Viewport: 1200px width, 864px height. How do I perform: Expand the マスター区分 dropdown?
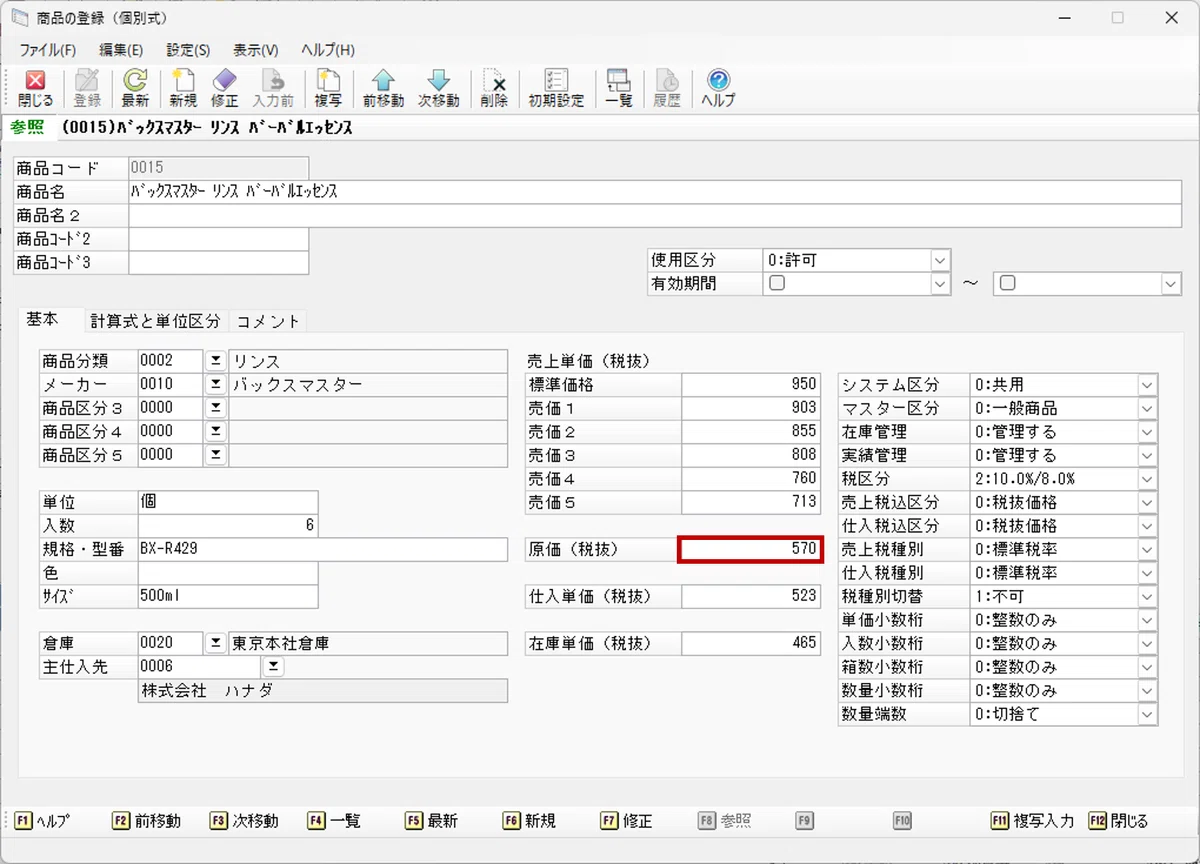click(1147, 409)
